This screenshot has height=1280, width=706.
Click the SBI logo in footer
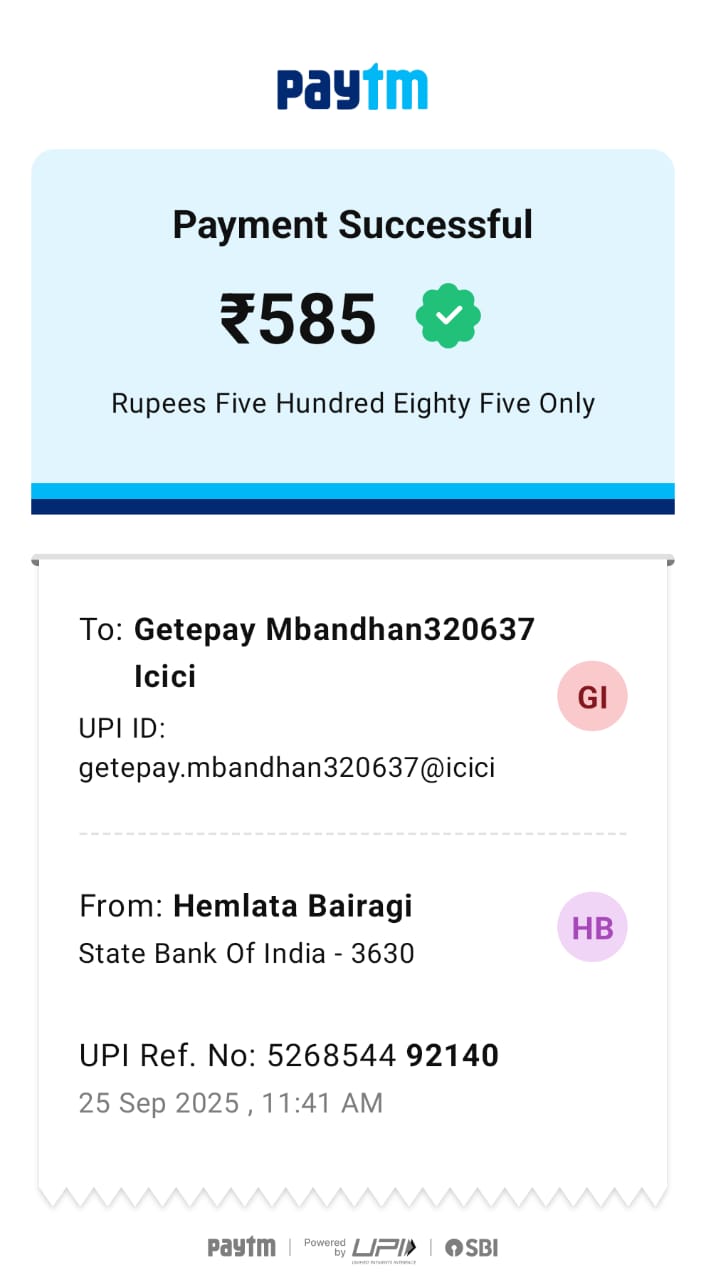(x=471, y=1247)
